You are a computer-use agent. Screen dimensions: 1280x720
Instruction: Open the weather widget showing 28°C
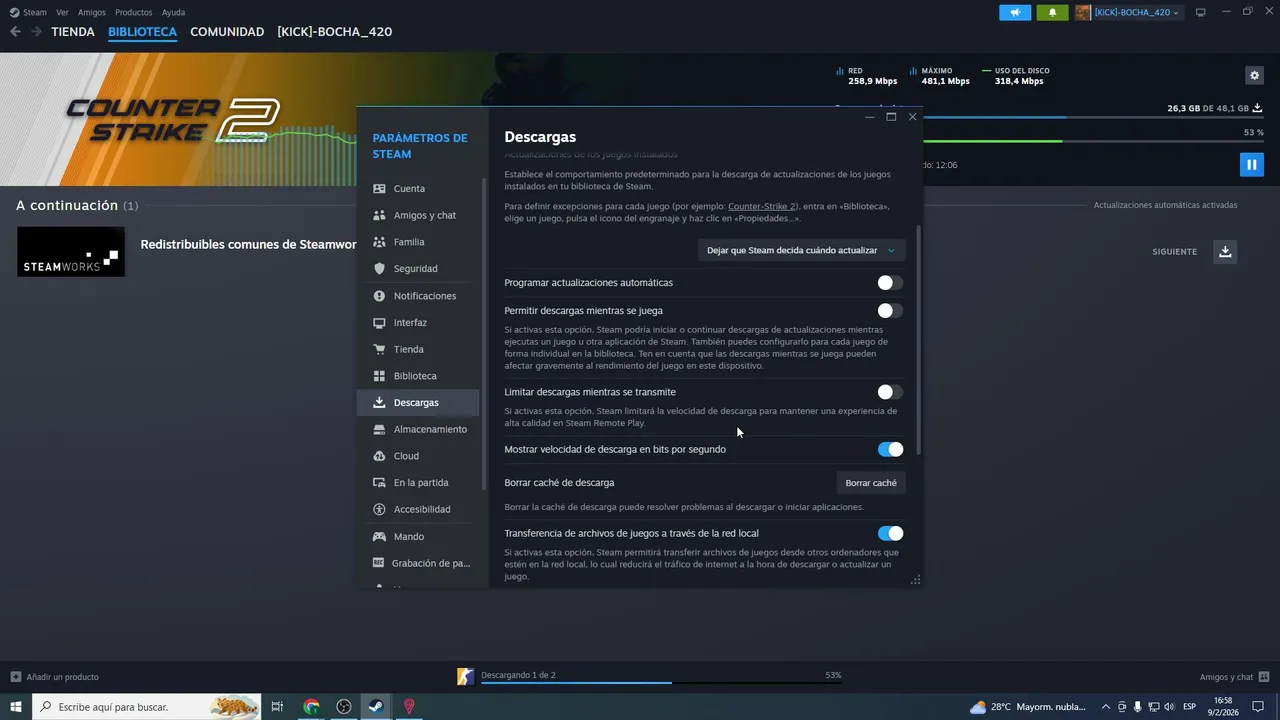point(1027,707)
